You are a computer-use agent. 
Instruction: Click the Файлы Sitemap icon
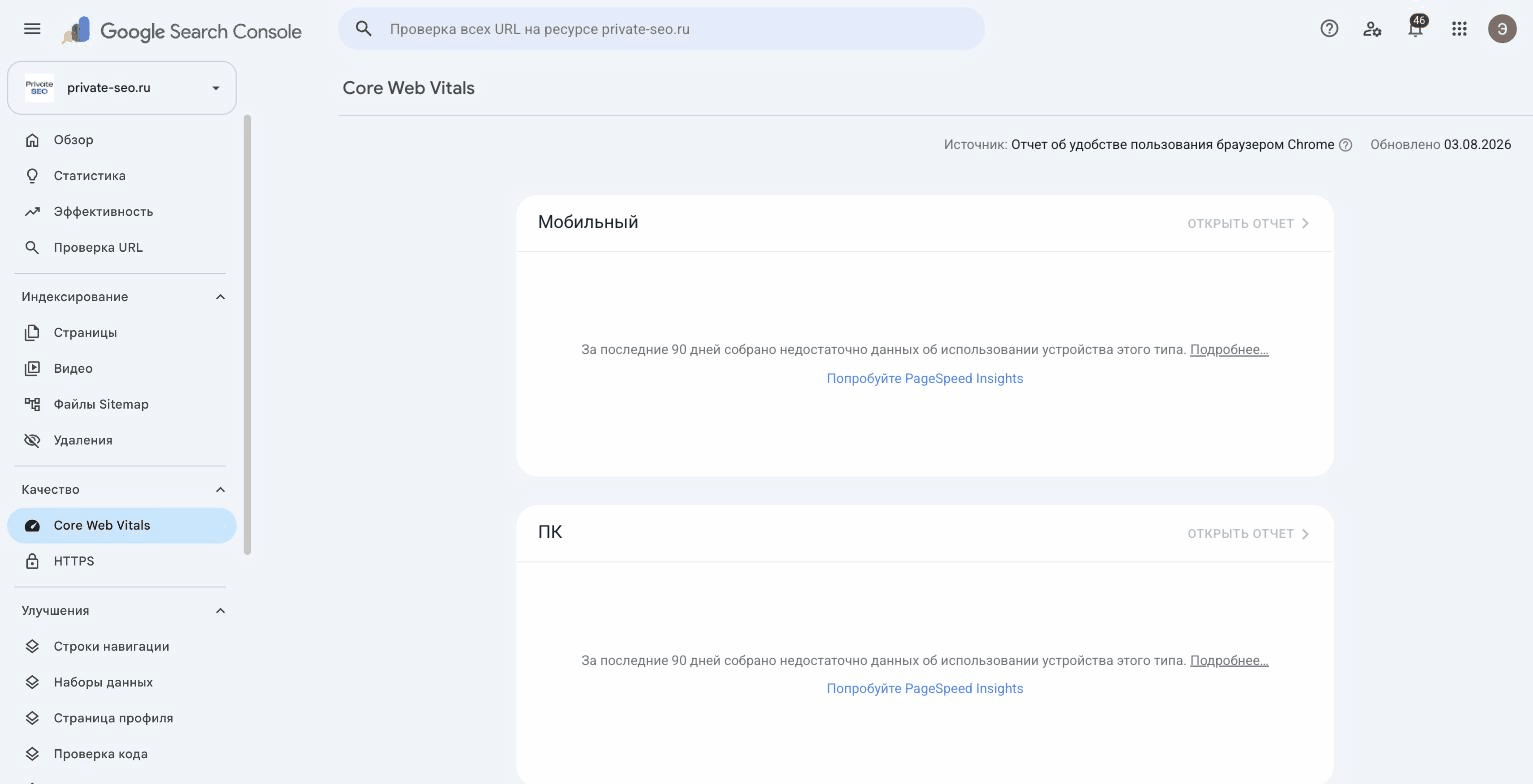[32, 405]
